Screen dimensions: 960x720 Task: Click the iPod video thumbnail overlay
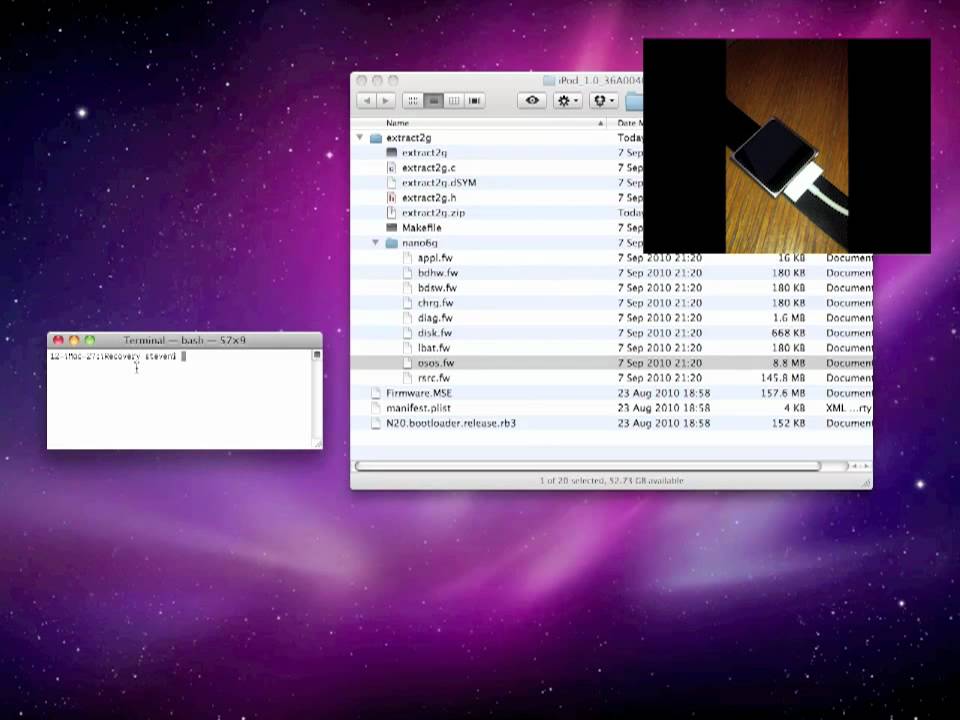point(786,146)
